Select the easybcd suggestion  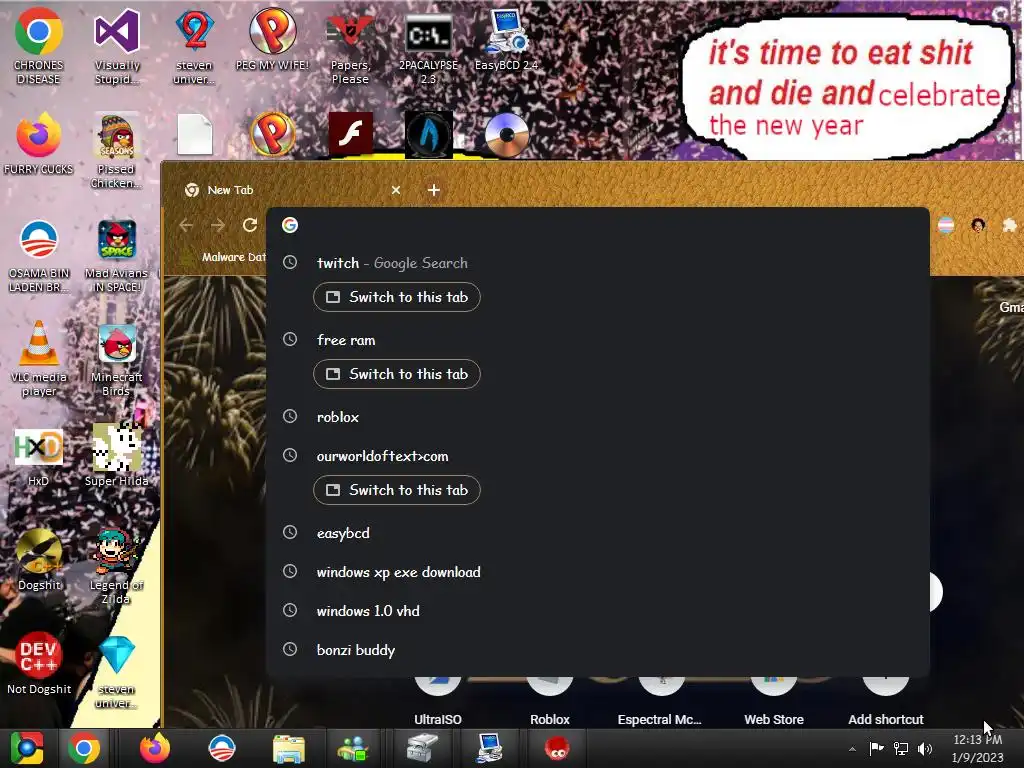pos(598,533)
